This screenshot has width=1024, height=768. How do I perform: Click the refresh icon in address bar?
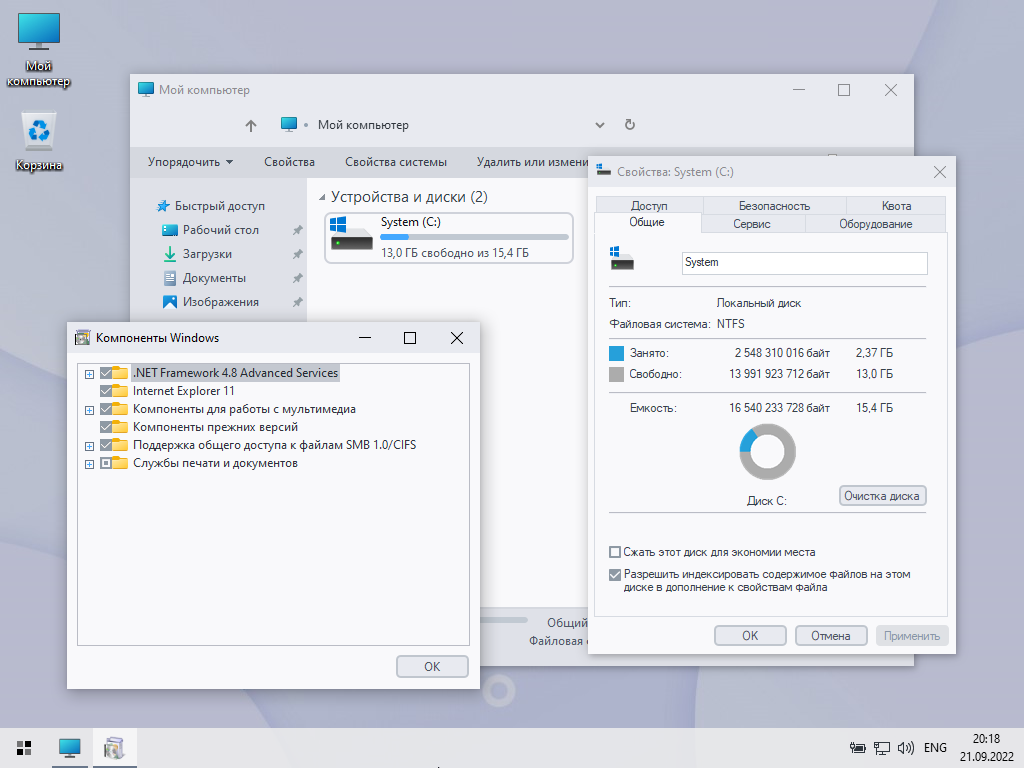coord(630,125)
